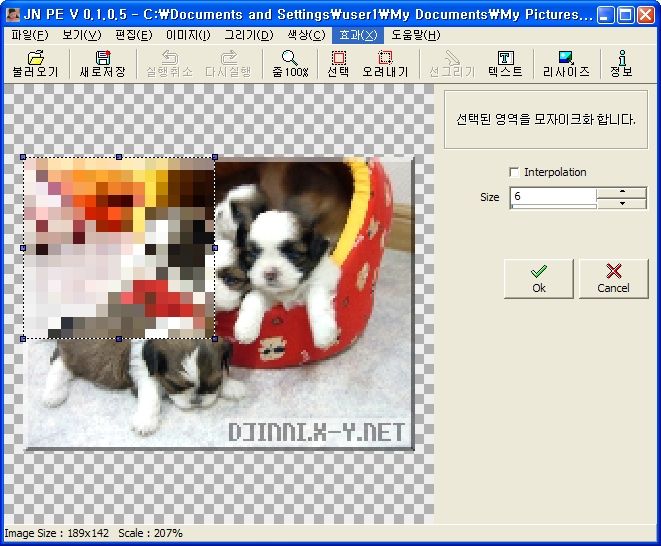Click top-middle selection handle
661x546 pixels.
coord(119,157)
